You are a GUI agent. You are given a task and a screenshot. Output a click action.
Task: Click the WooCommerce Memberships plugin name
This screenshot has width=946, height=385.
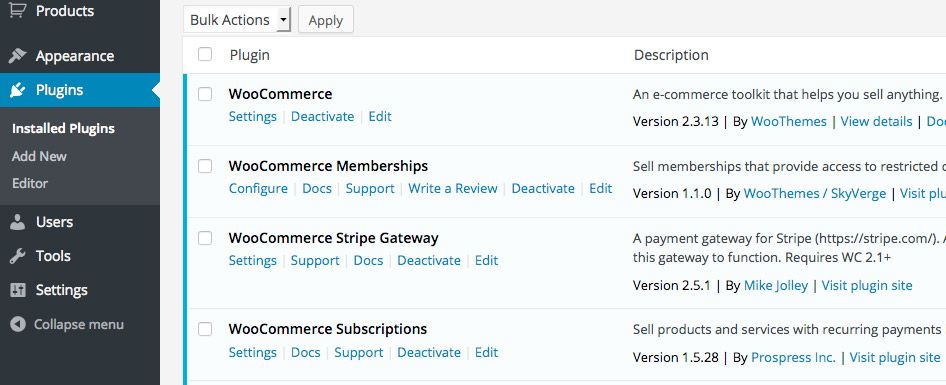click(x=328, y=166)
